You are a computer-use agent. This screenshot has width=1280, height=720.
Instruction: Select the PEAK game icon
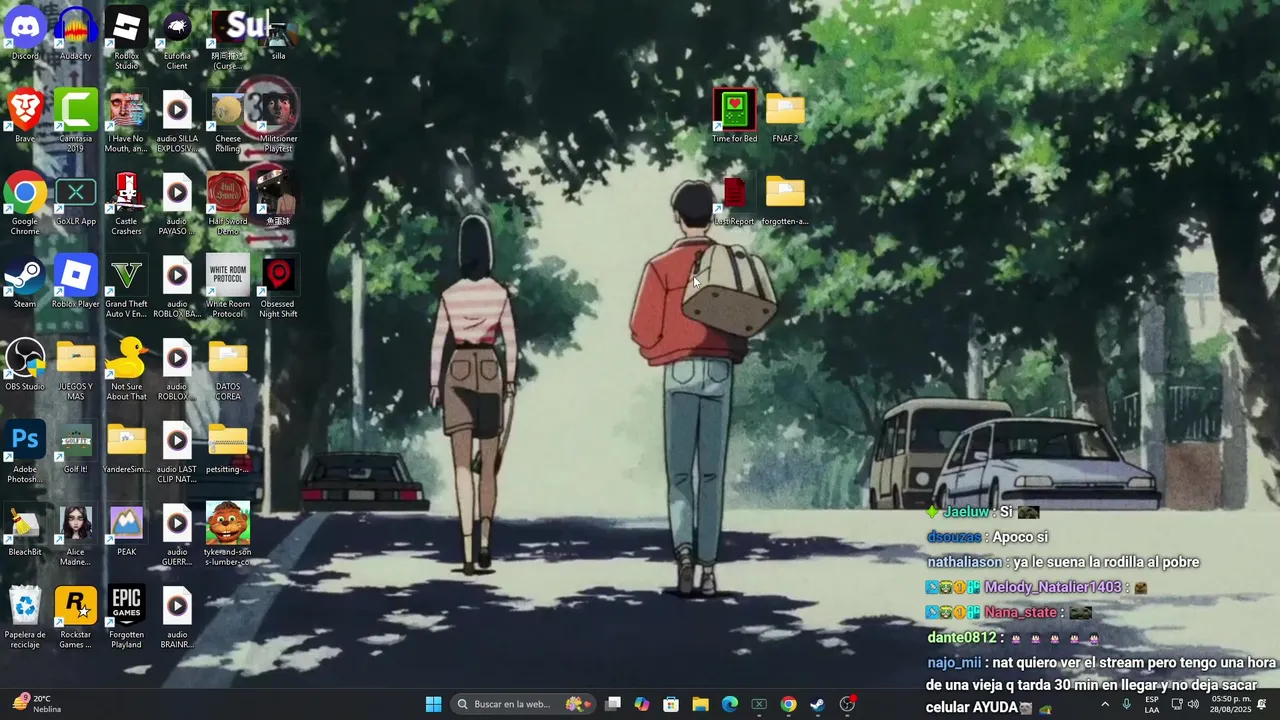tap(127, 530)
